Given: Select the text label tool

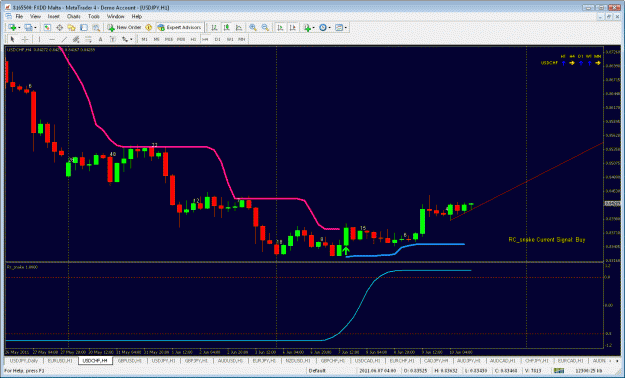Looking at the screenshot, I should (113, 39).
